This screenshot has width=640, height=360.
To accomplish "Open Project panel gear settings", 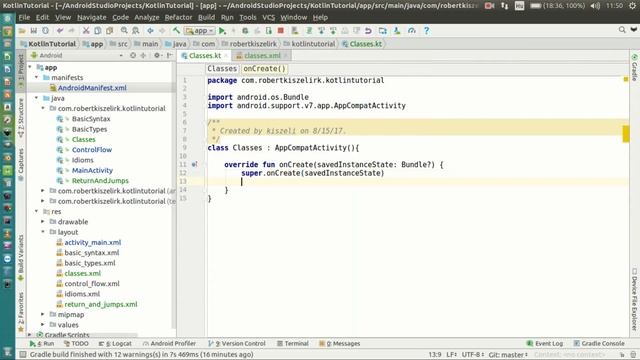I will click(x=157, y=55).
